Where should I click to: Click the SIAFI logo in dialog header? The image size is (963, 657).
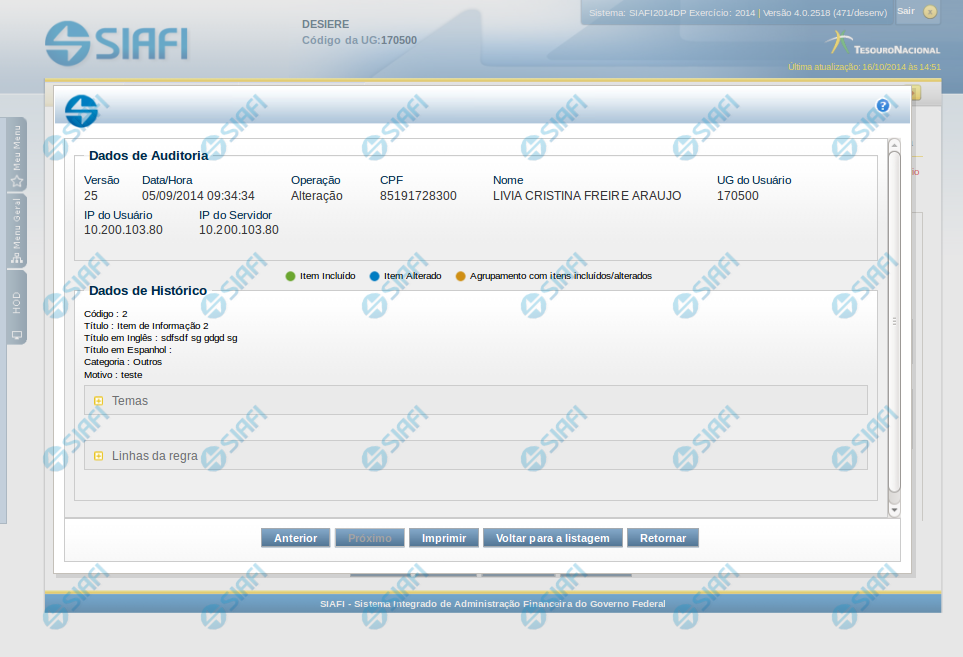(82, 110)
